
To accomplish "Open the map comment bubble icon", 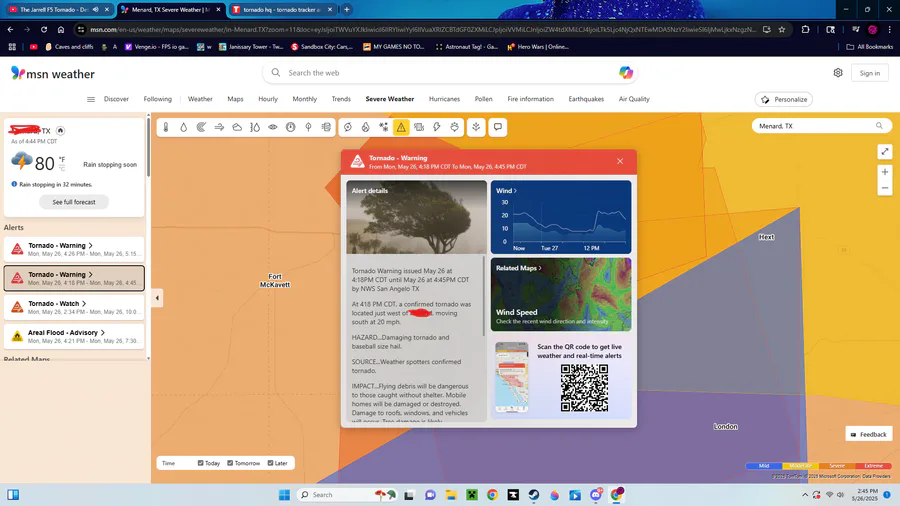I will pos(498,127).
